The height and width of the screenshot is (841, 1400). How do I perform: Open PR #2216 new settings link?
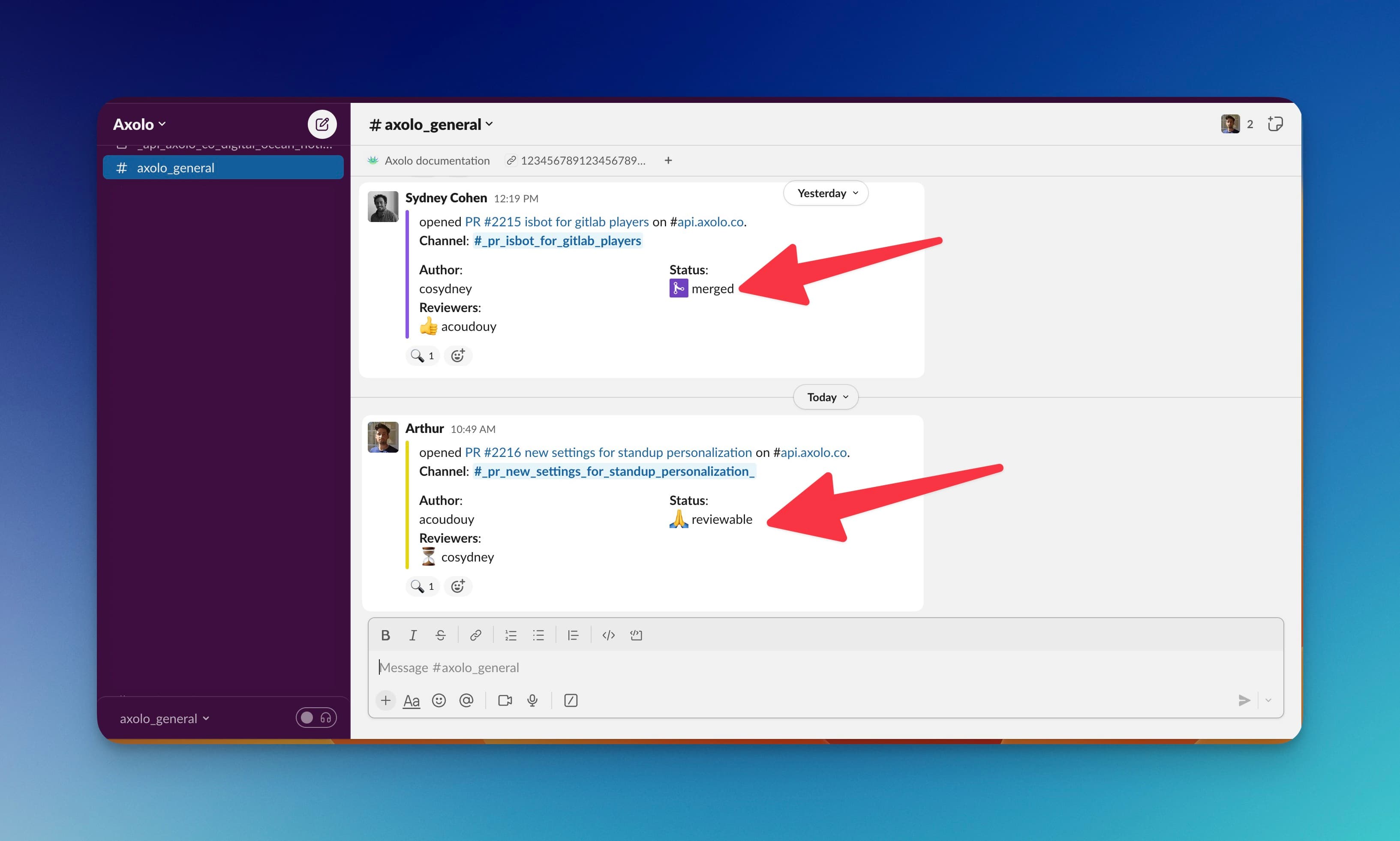pos(608,452)
